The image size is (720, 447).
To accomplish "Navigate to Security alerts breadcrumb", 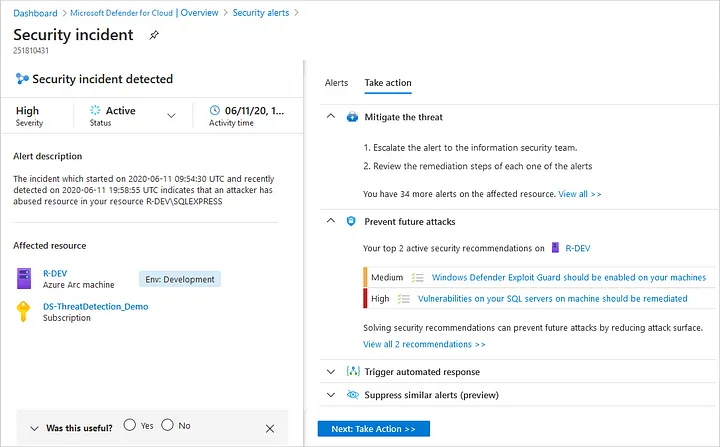I will (261, 13).
